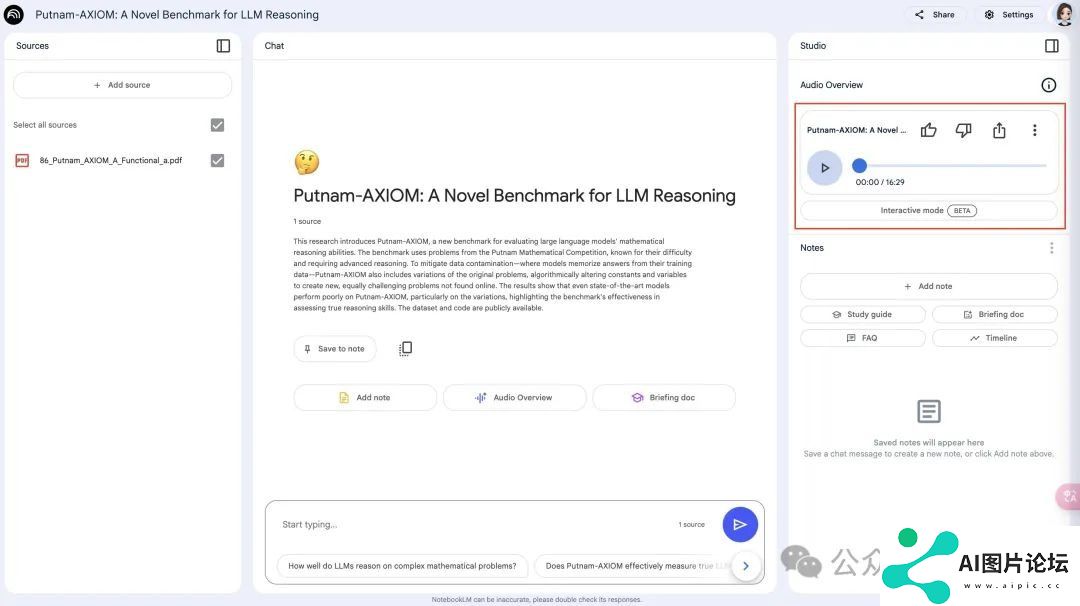Viewport: 1080px width, 606px height.
Task: Enable Interactive mode beta
Action: [928, 211]
